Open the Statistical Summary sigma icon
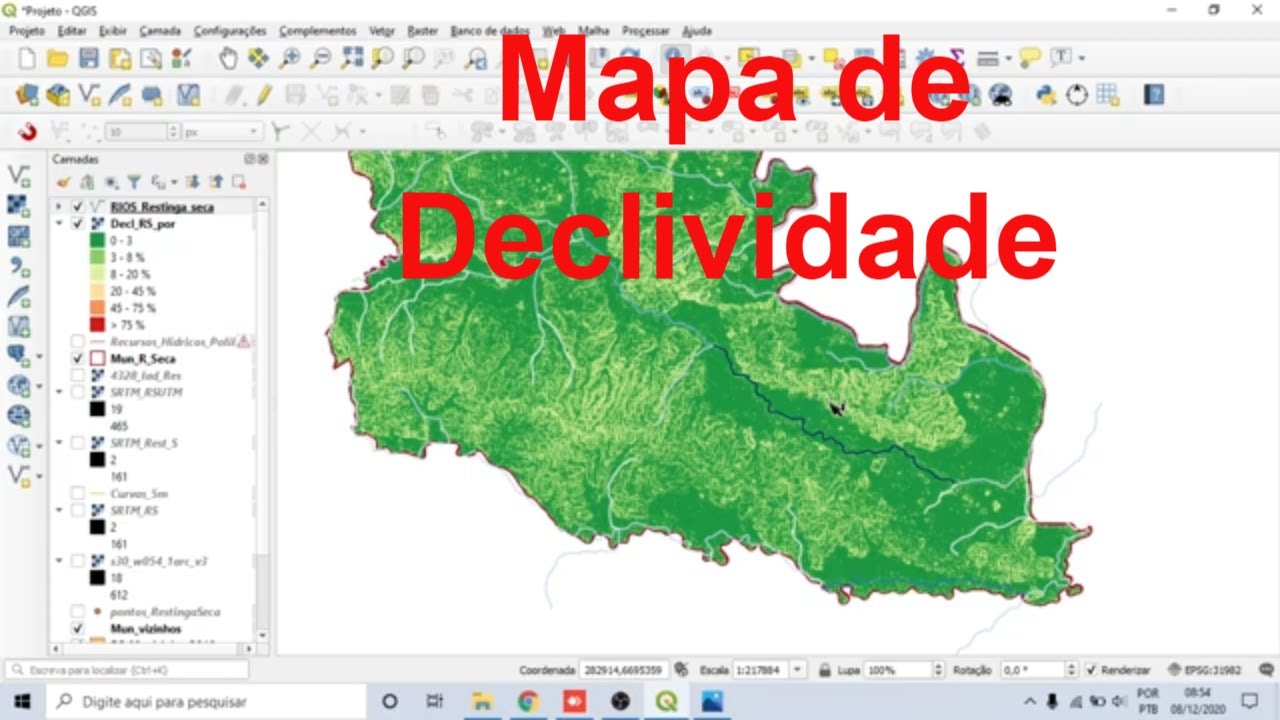Viewport: 1280px width, 720px height. pyautogui.click(x=957, y=58)
